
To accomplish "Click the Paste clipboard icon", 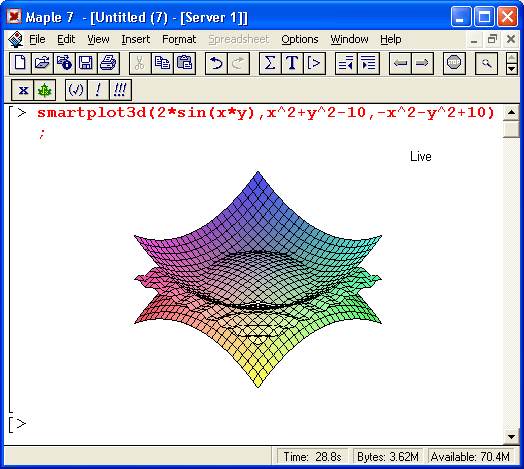I will tap(184, 63).
